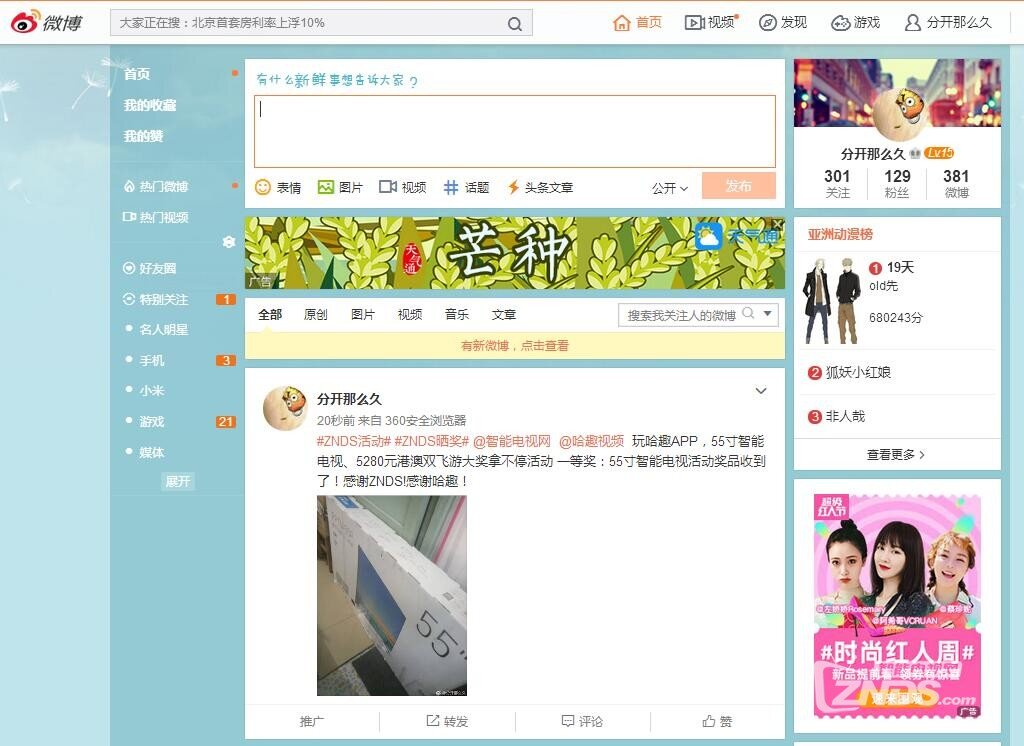Open the post's TV box photo thumbnail
1024x746 pixels.
click(x=392, y=595)
